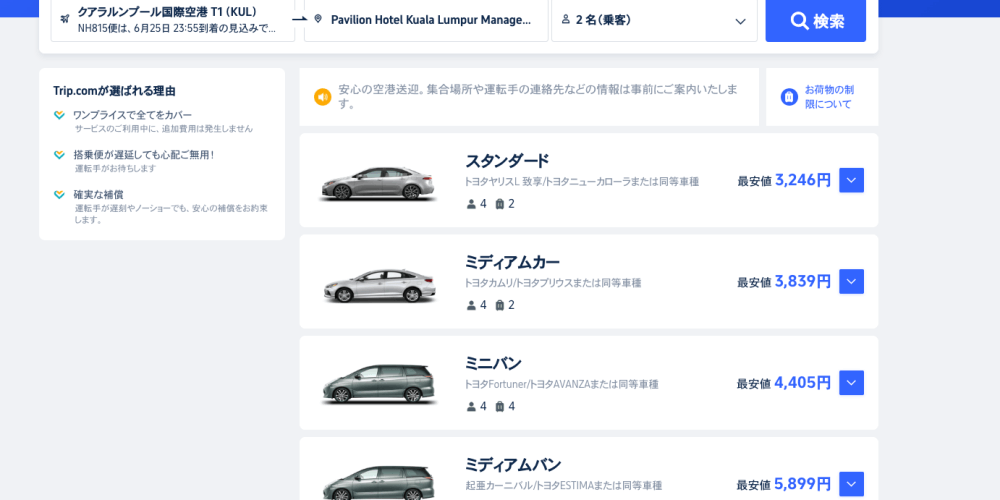Click passenger count icon in ミニバン row
1000x500 pixels.
472,407
